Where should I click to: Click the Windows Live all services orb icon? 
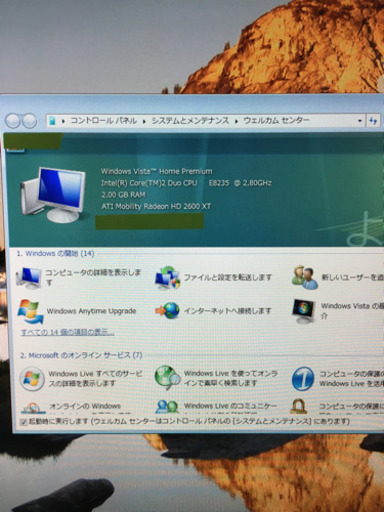[32, 379]
